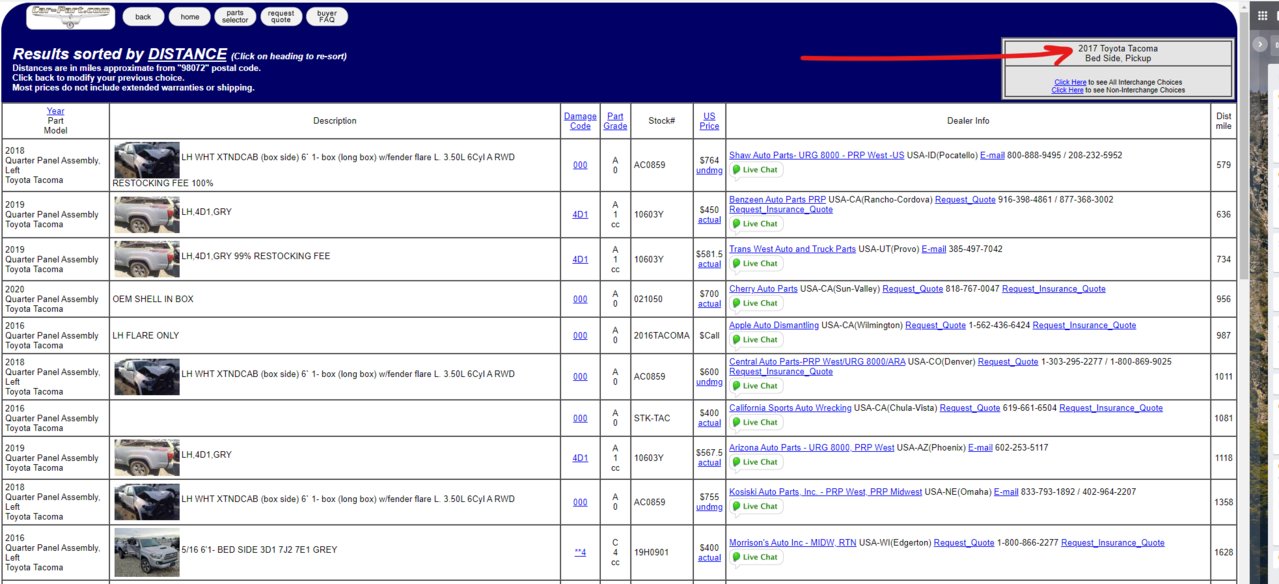1279x584 pixels.
Task: Click the request quote button
Action: (281, 17)
